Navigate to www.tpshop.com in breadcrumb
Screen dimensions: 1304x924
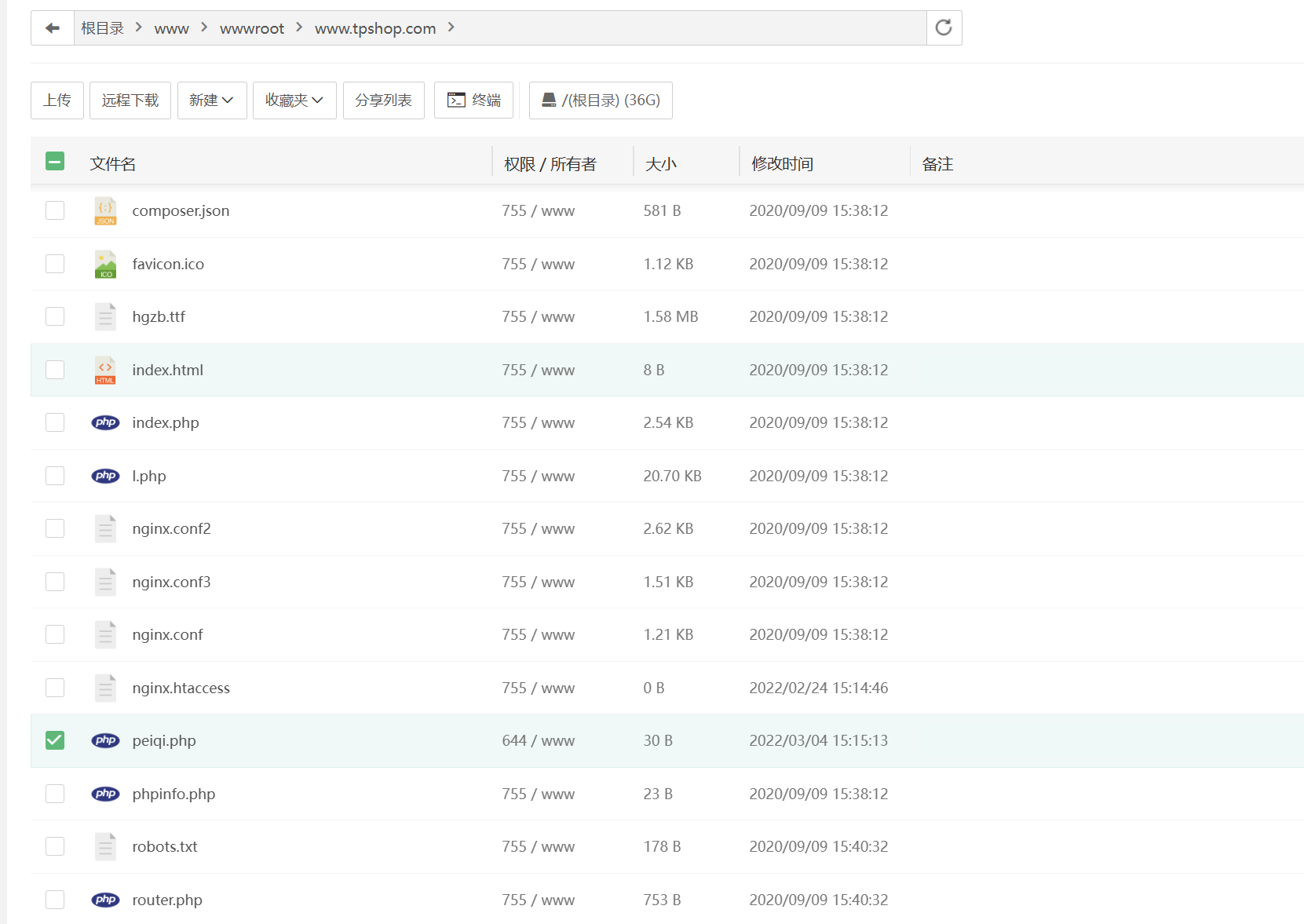pos(375,29)
